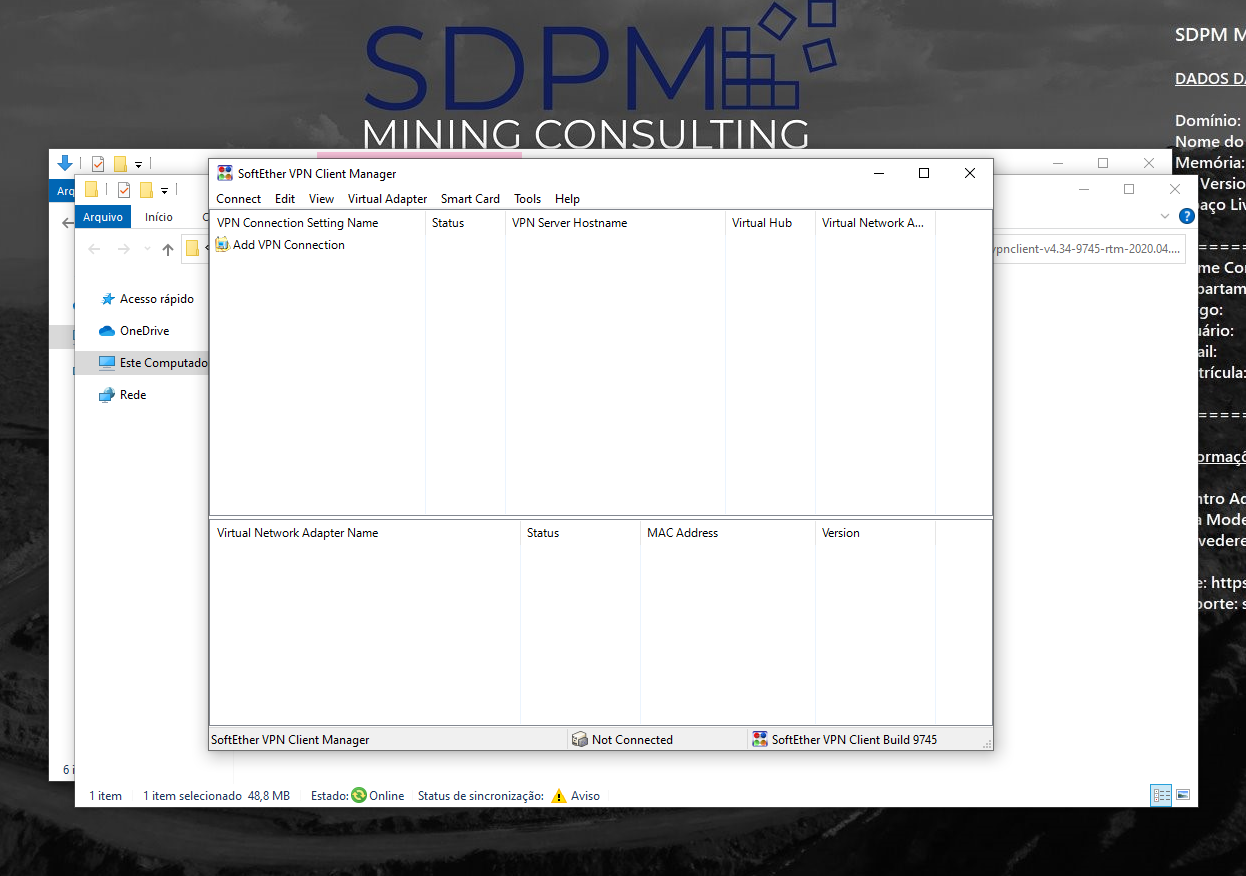Click the Add VPN Connection icon
Image resolution: width=1246 pixels, height=876 pixels.
pos(222,245)
